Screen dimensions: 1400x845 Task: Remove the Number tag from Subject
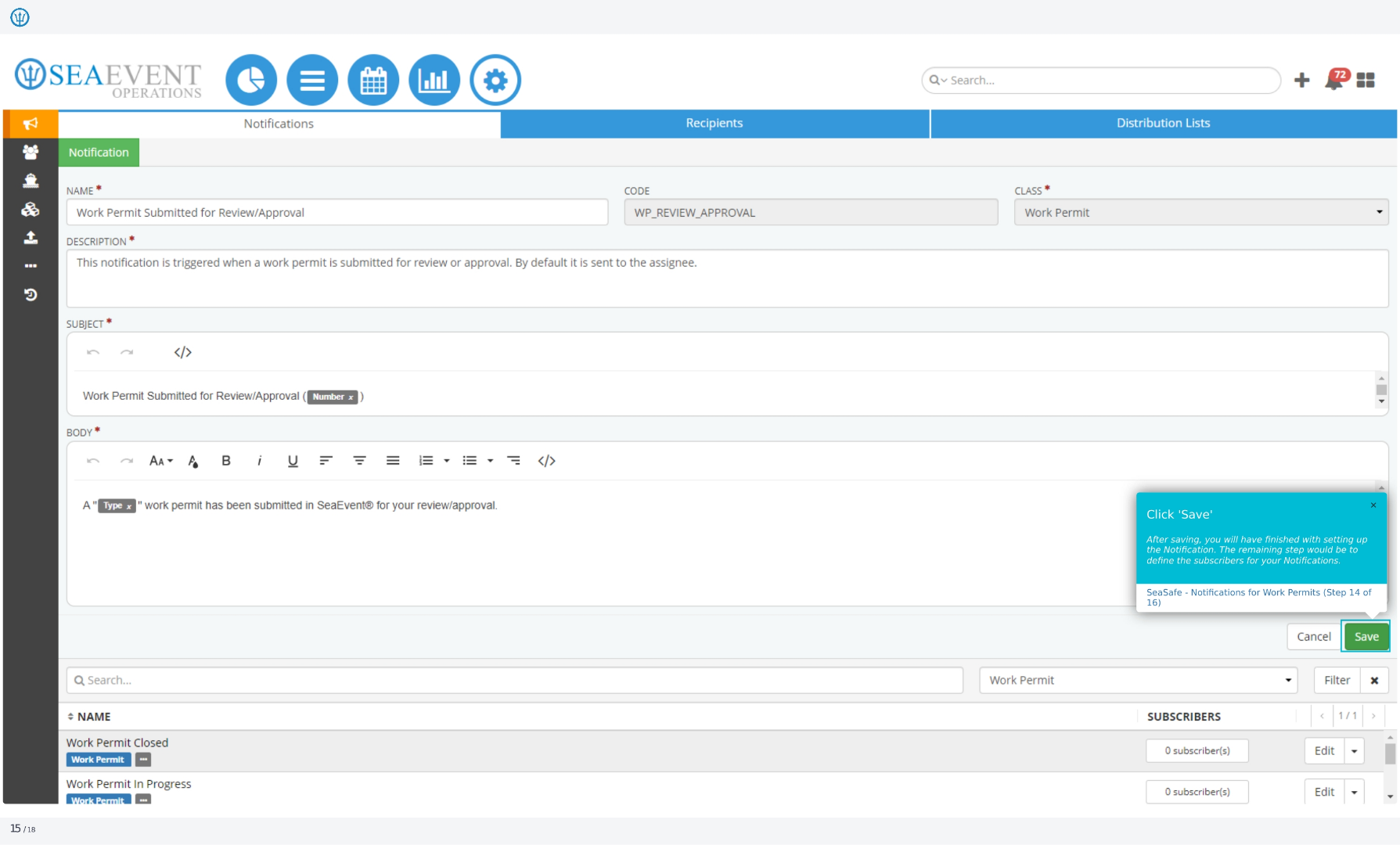[351, 397]
